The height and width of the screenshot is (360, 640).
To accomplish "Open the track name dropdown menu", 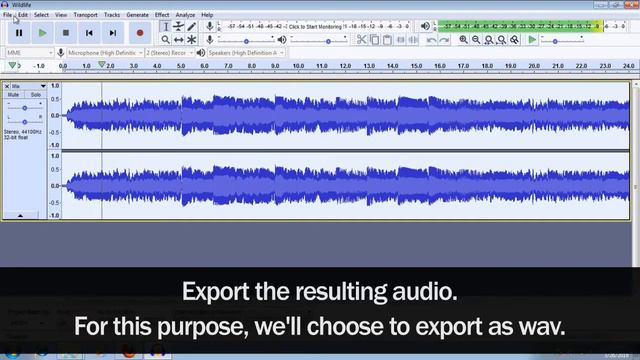I will click(x=29, y=86).
